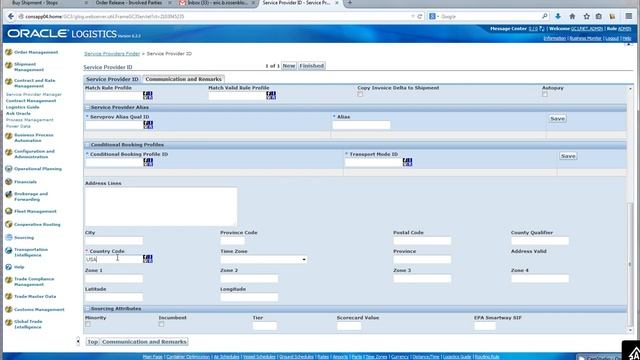Toggle Autopay checkbox
This screenshot has width=640, height=360.
coord(545,94)
